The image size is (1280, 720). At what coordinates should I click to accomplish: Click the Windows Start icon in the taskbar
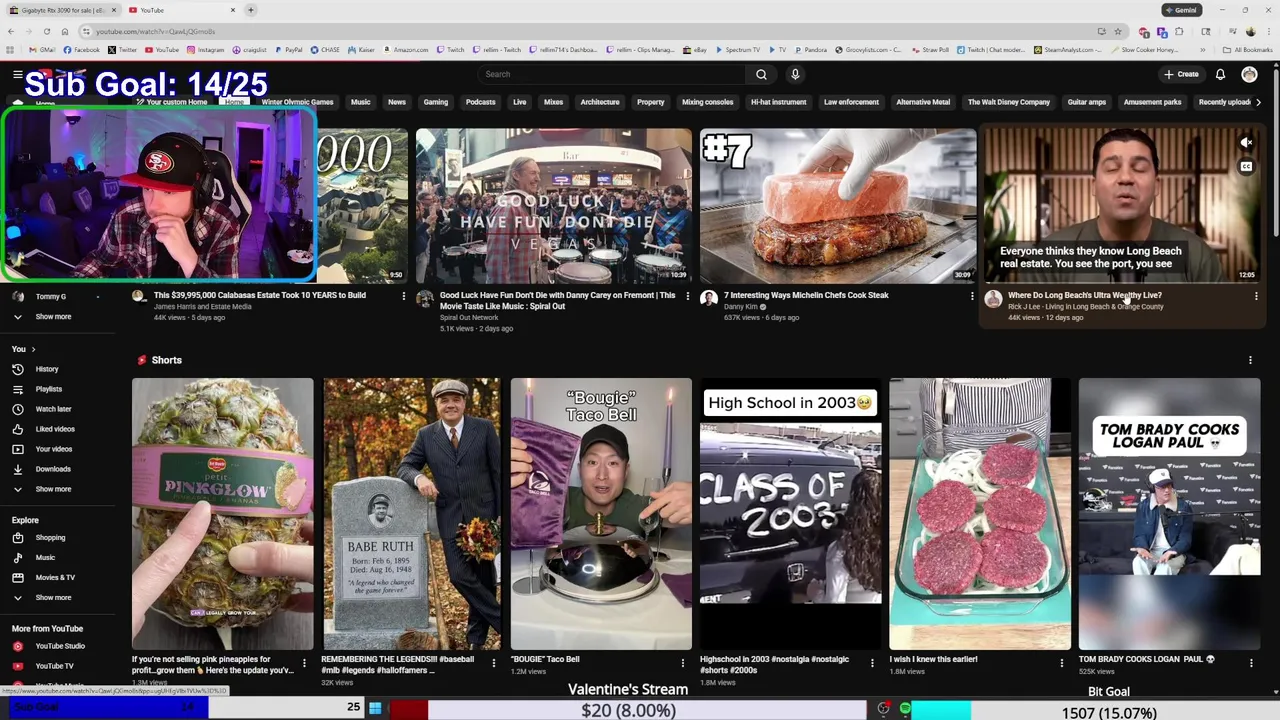tap(375, 708)
